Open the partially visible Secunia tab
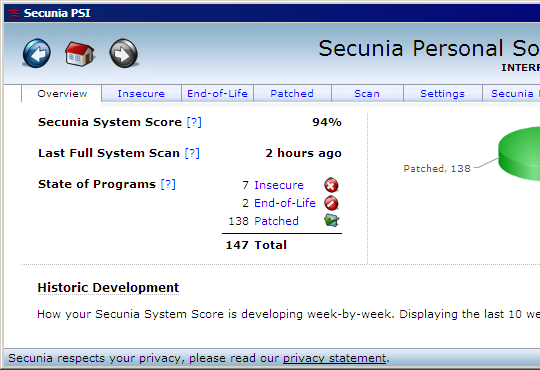The image size is (540, 370). click(x=511, y=93)
